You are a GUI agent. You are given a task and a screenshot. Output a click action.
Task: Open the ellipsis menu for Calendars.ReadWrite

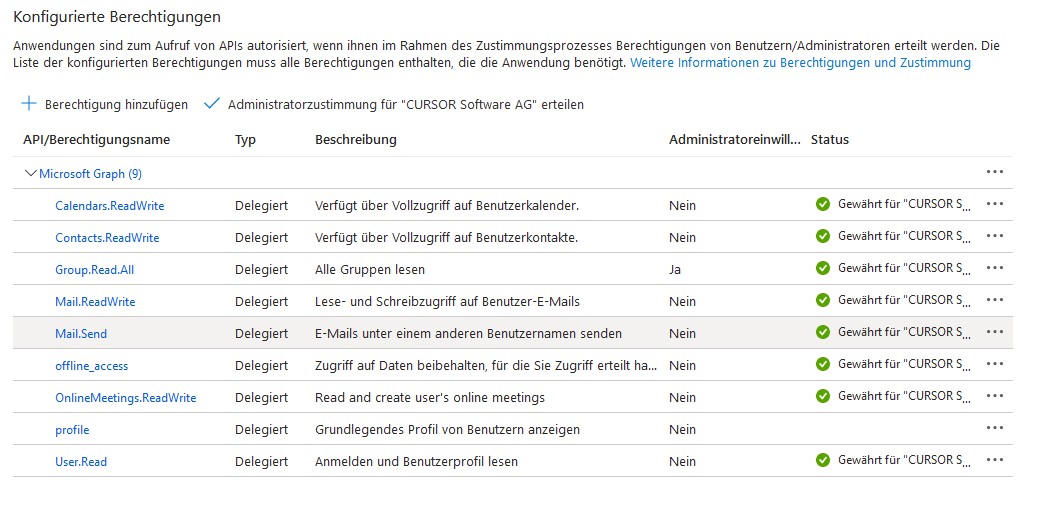click(994, 204)
